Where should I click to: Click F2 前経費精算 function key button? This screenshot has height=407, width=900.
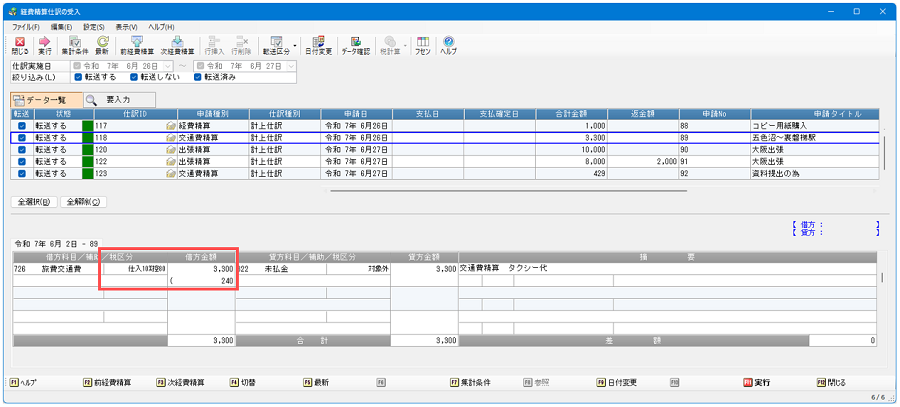(107, 382)
